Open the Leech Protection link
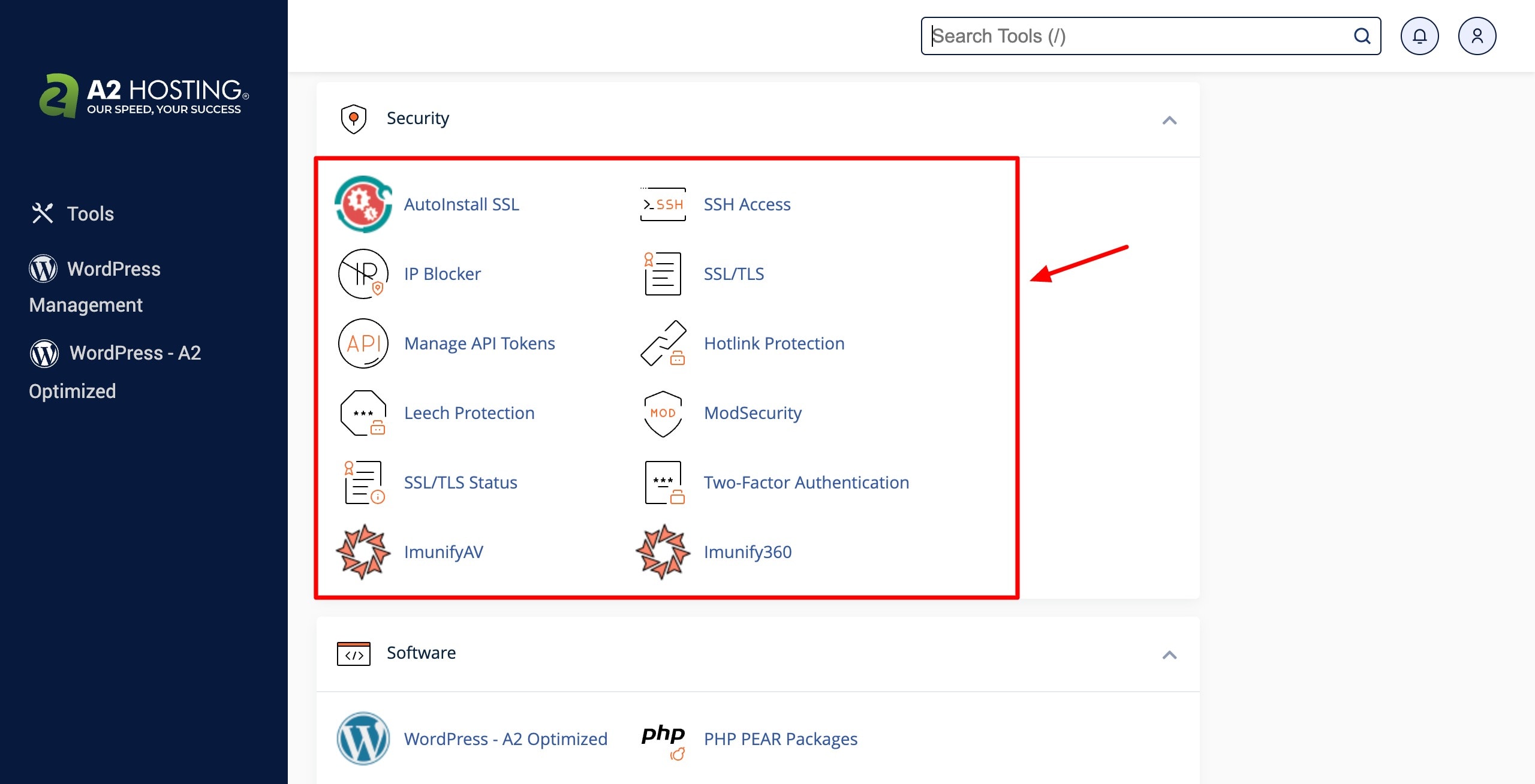The image size is (1535, 784). click(469, 413)
